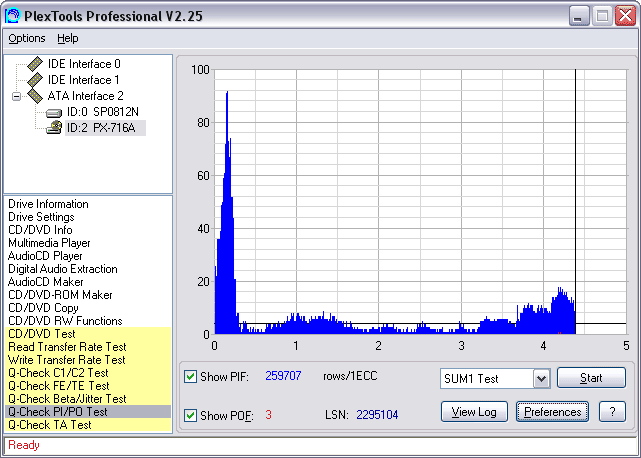This screenshot has width=641, height=458.
Task: Open AudioCD Player function
Action: pos(45,256)
